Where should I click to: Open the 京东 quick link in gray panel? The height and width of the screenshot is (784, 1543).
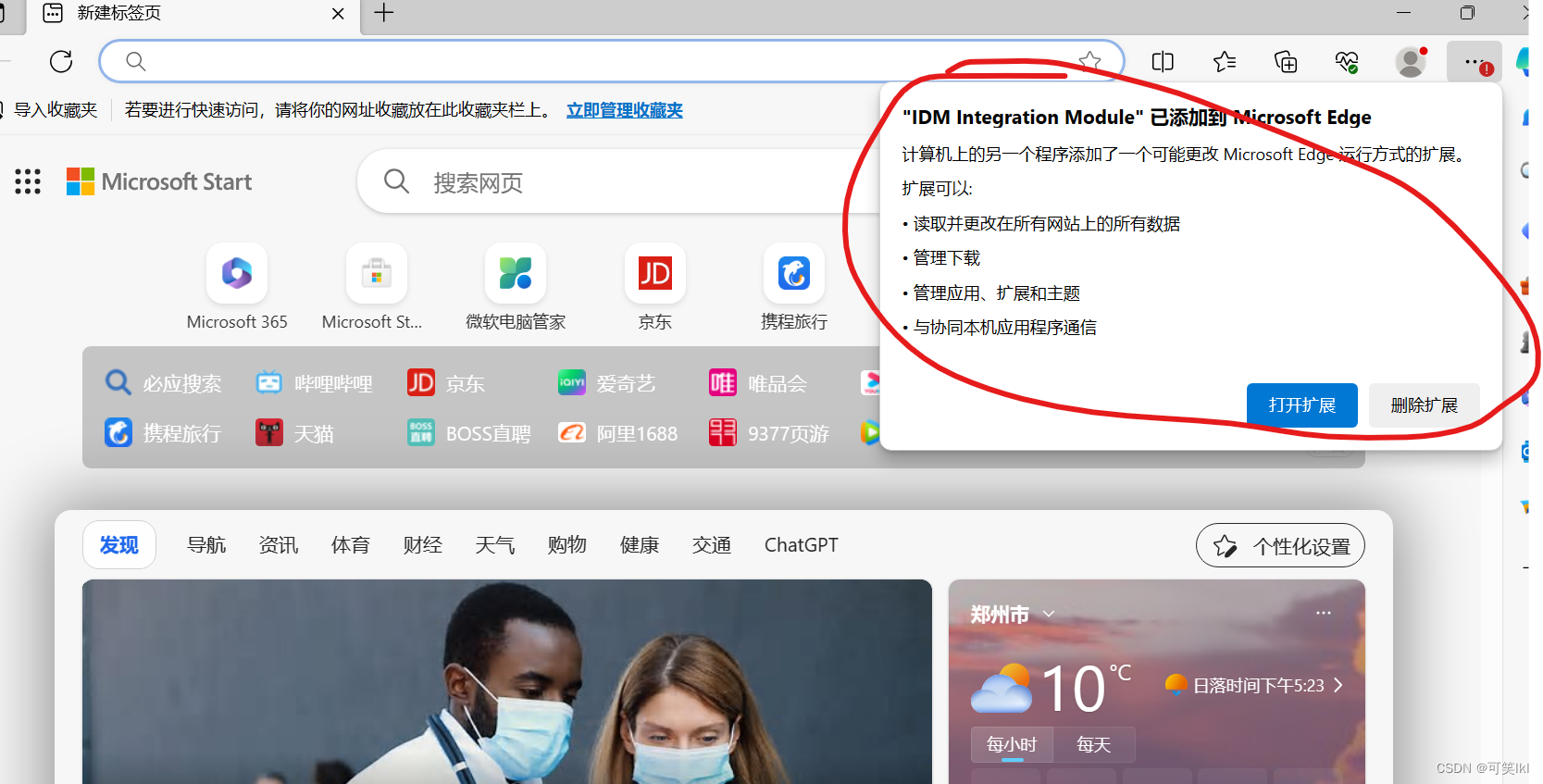[x=446, y=383]
